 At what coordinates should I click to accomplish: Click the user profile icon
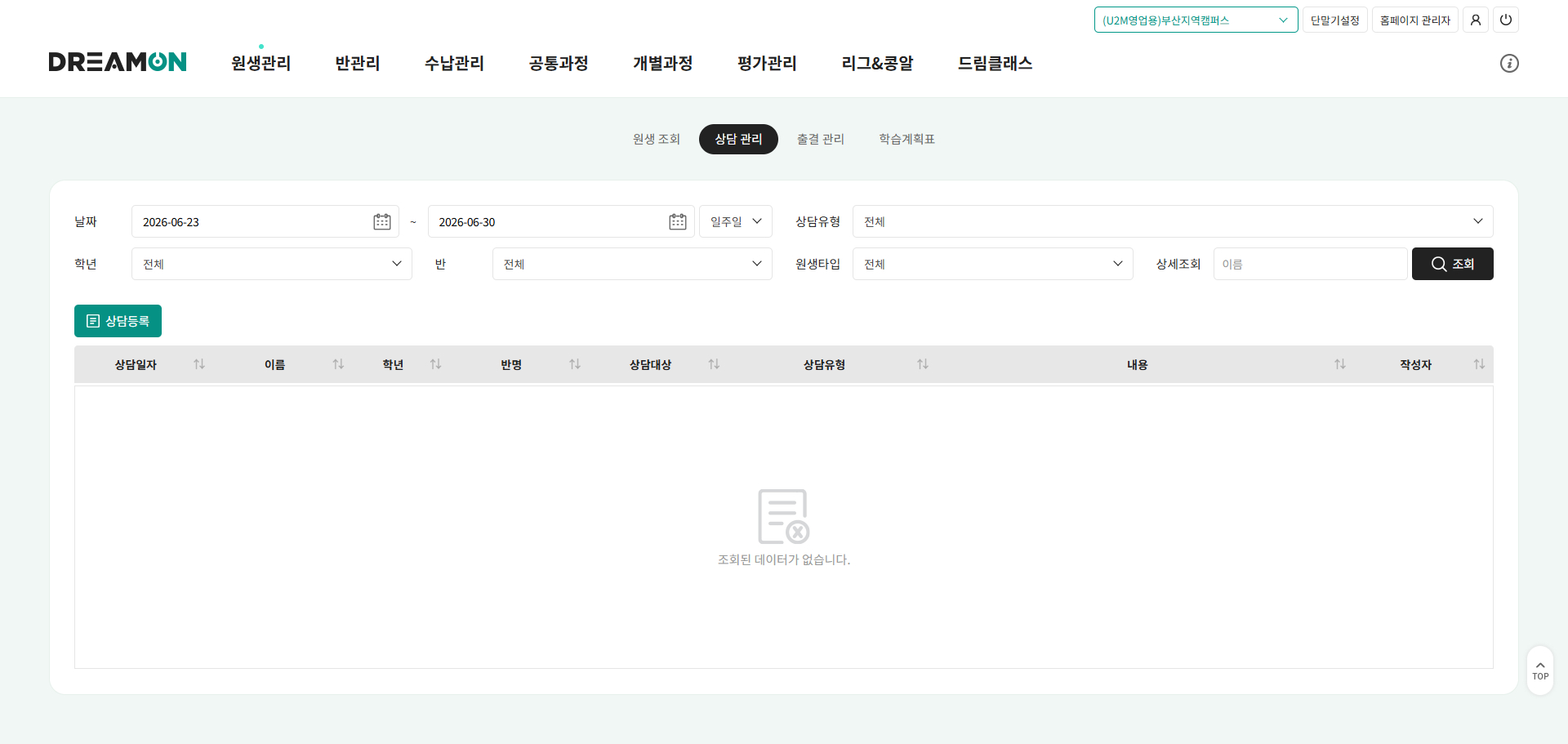[x=1475, y=20]
